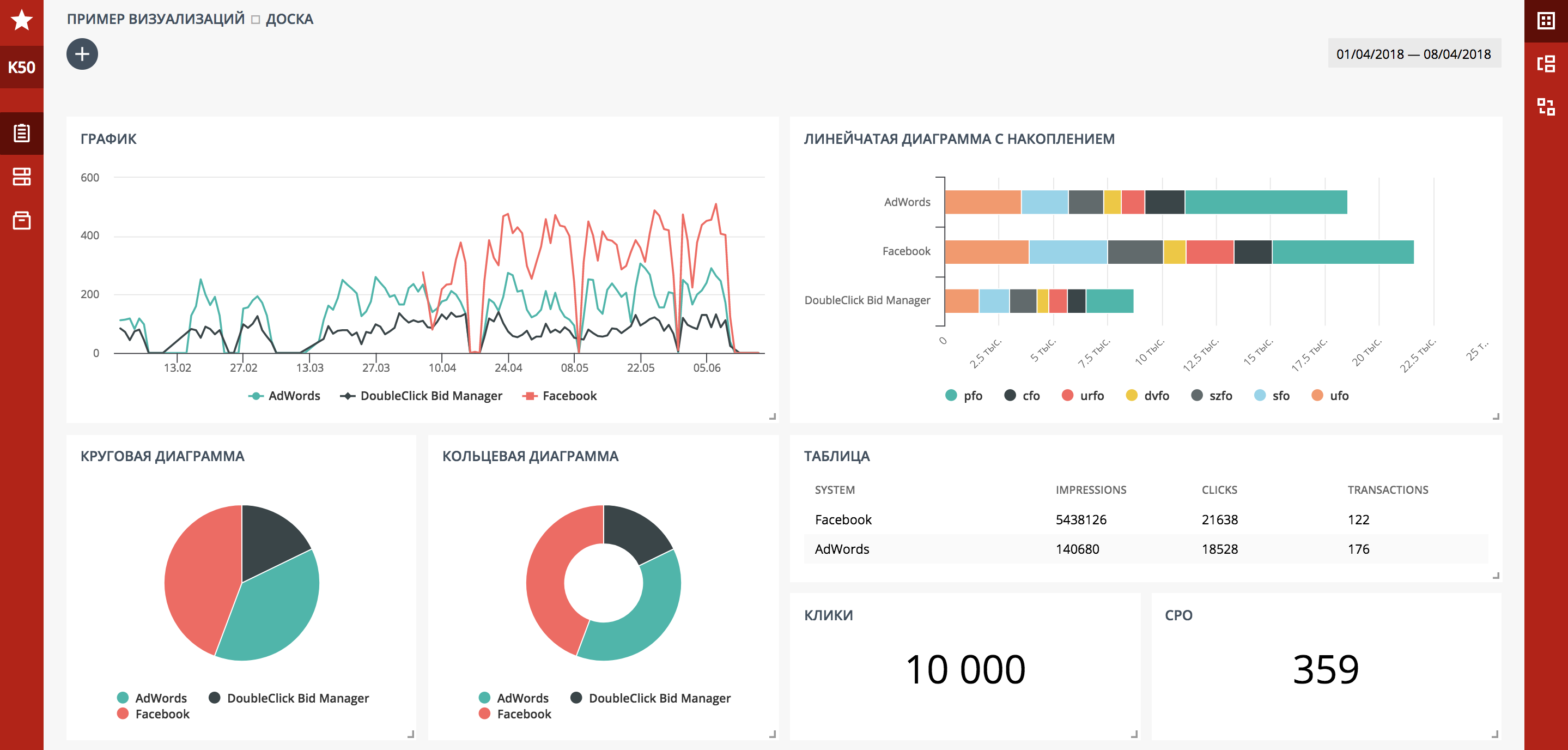The width and height of the screenshot is (1568, 750).
Task: Click ЛИНЕЙЧАТАЯ ДИАГРАММА С НАКОПЛЕНИЕМ widget title
Action: coord(959,139)
